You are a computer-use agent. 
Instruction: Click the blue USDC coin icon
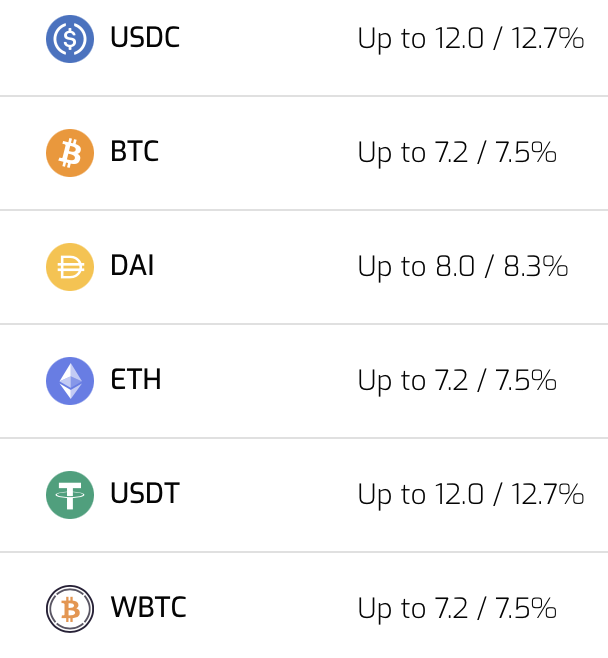click(70, 39)
